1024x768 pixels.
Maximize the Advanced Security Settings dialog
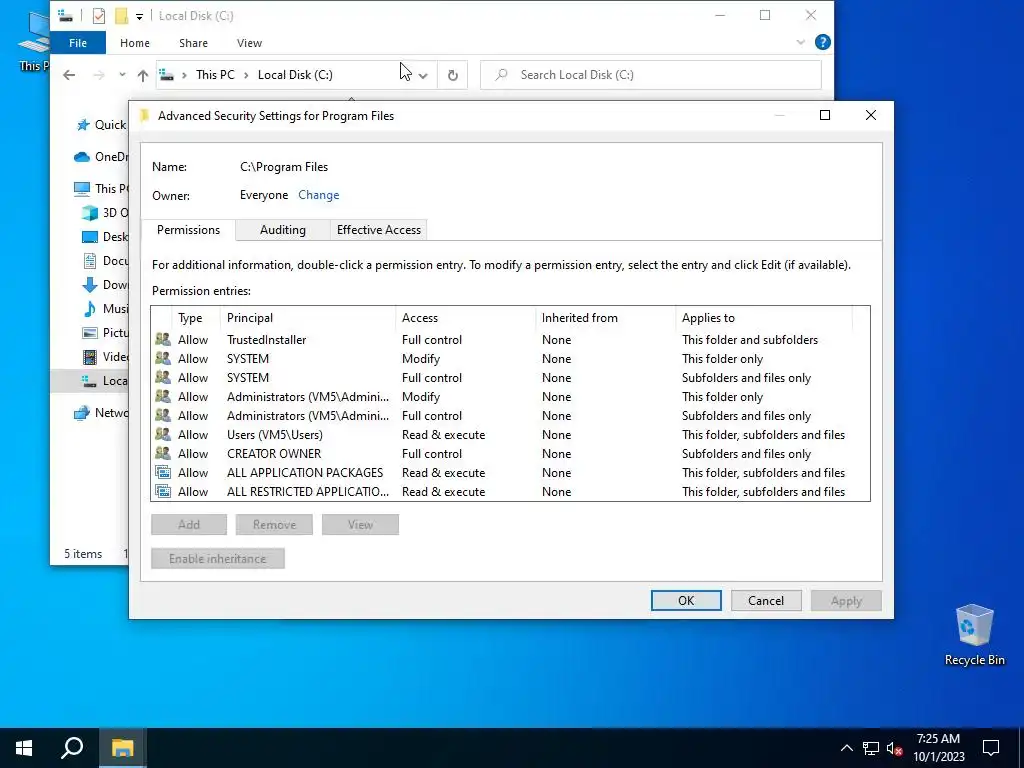[x=825, y=115]
